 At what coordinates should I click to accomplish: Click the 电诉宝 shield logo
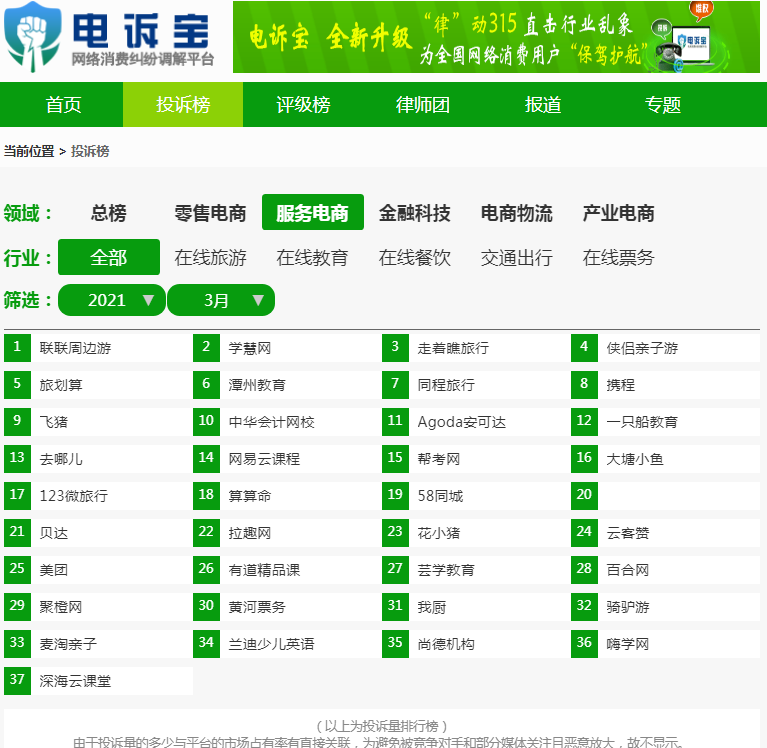click(32, 37)
